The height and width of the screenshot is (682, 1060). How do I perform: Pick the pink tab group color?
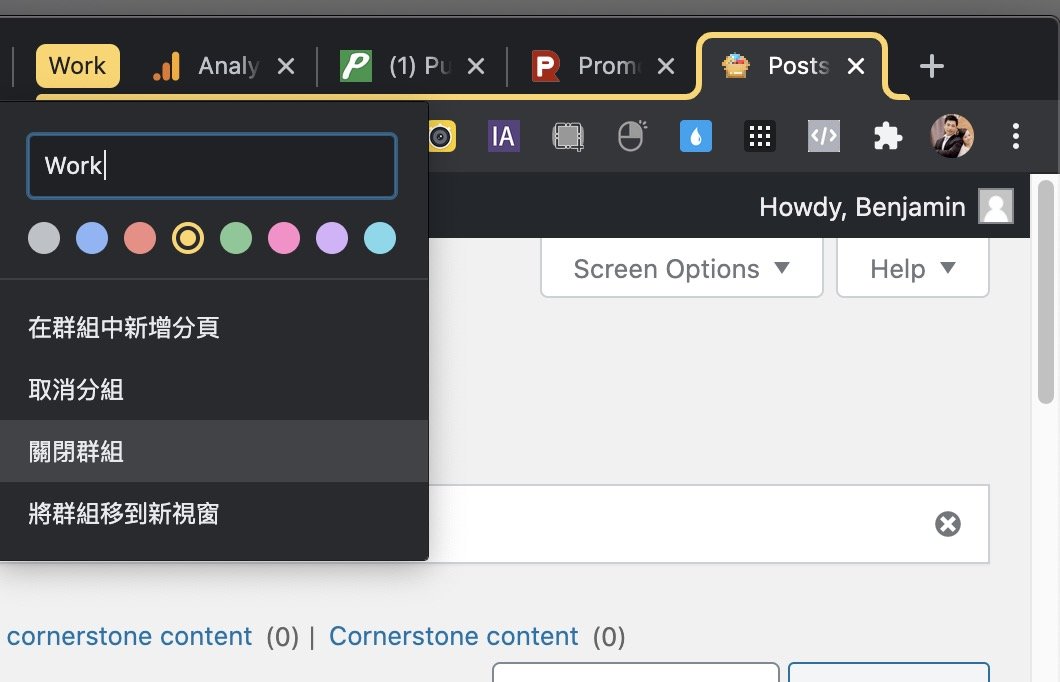coord(284,238)
